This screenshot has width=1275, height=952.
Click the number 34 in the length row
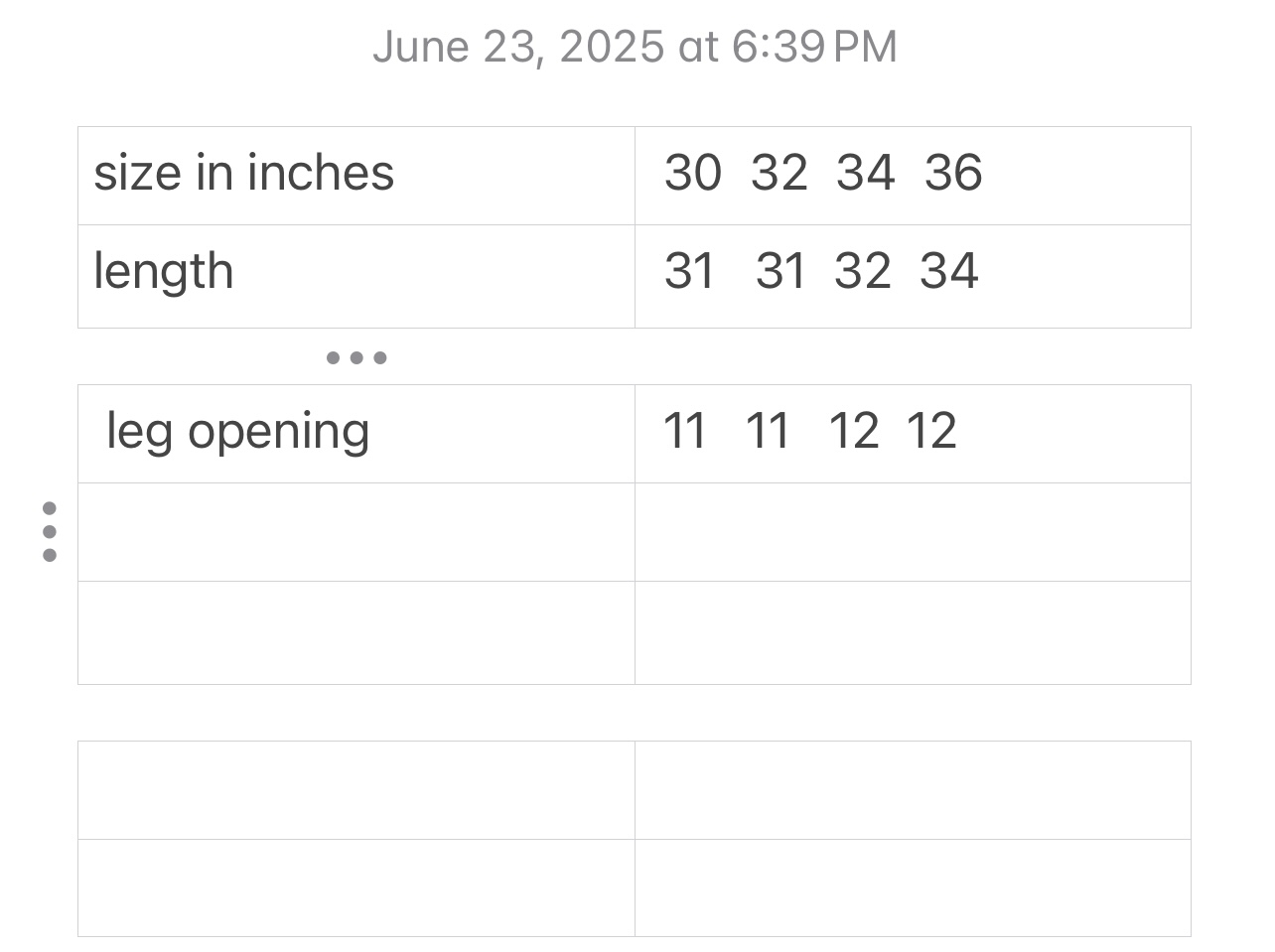coord(949,271)
